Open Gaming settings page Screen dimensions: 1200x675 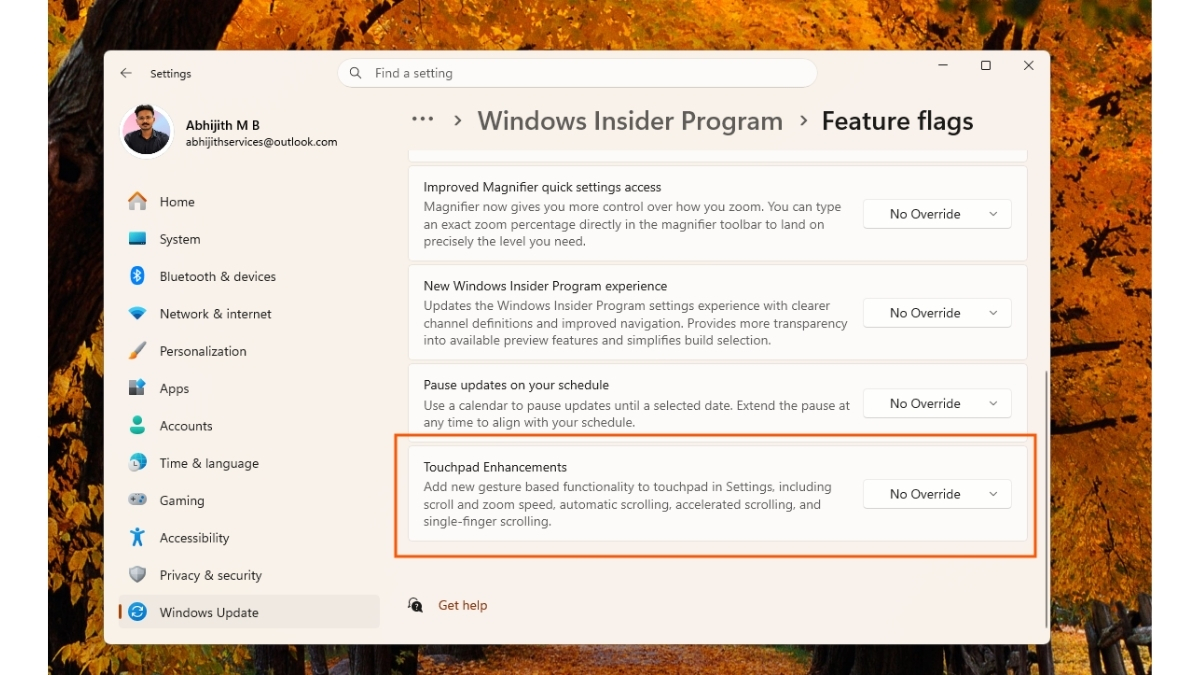click(249, 500)
